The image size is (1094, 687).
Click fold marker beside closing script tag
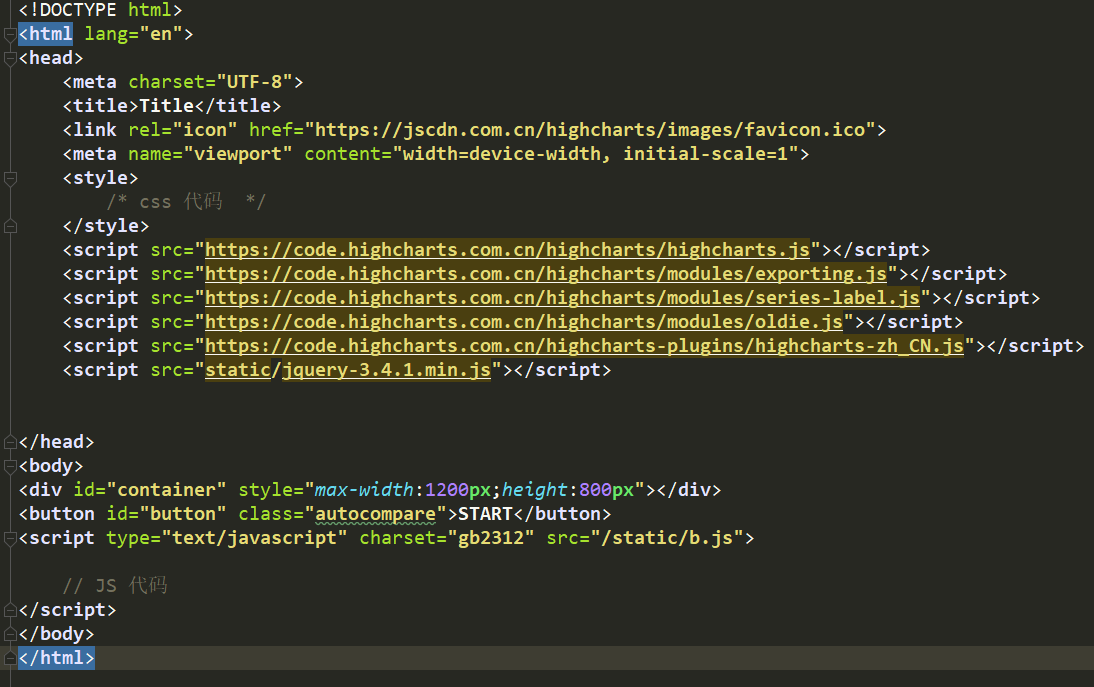click(x=10, y=610)
